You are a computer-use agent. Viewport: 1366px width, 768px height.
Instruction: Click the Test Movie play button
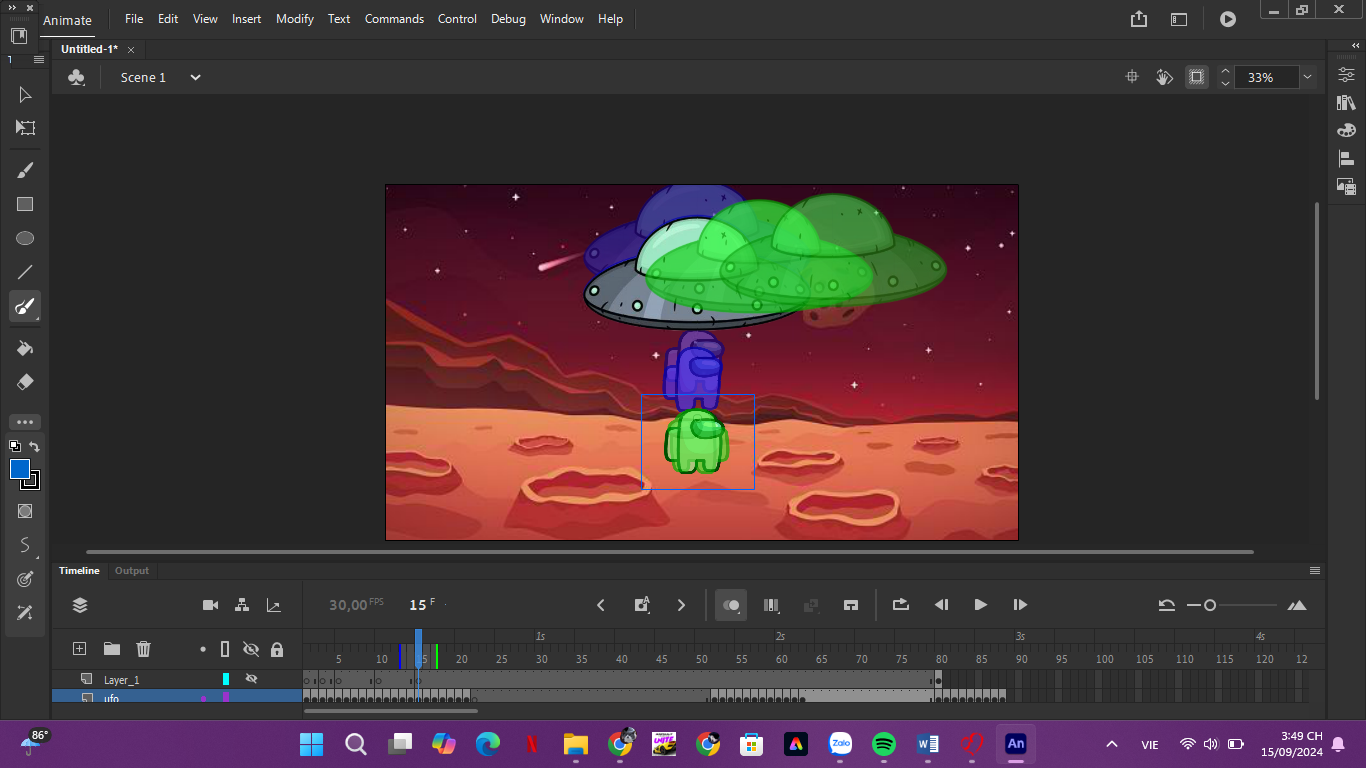1228,19
